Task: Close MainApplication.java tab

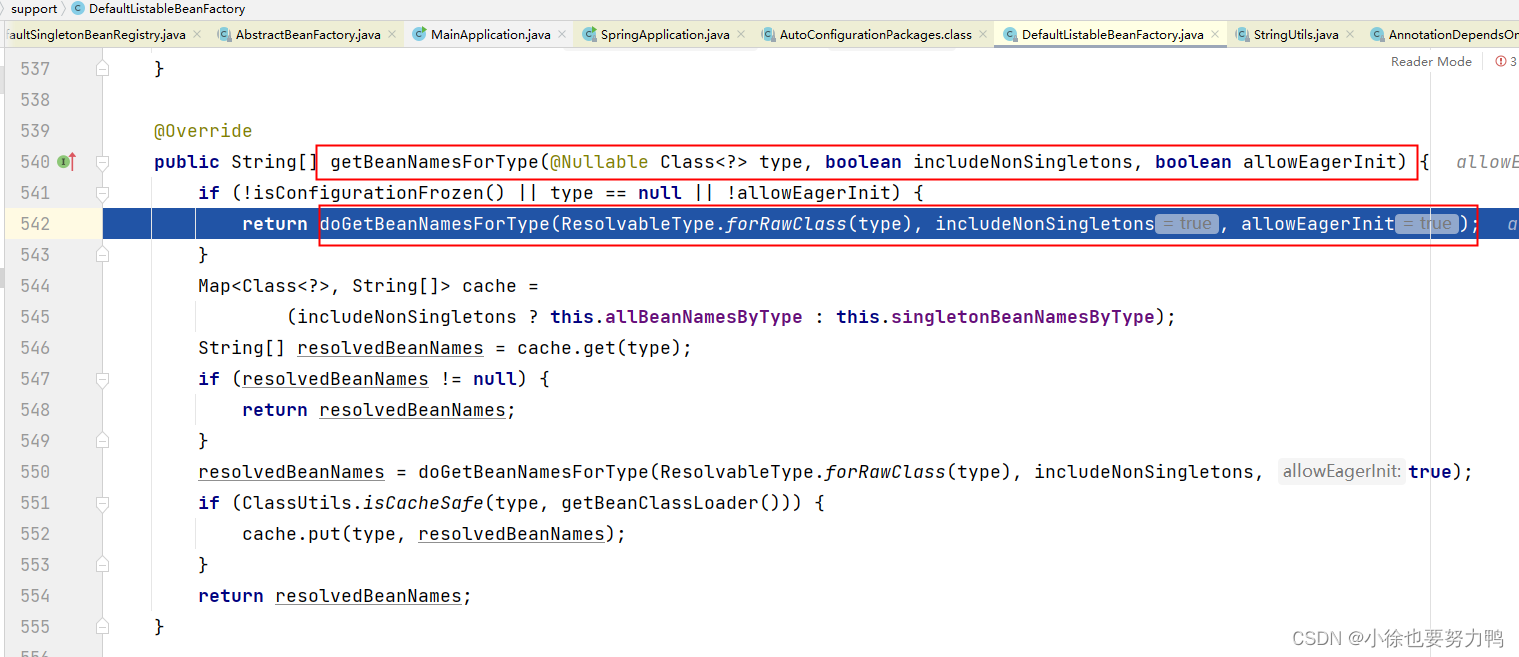Action: 563,34
